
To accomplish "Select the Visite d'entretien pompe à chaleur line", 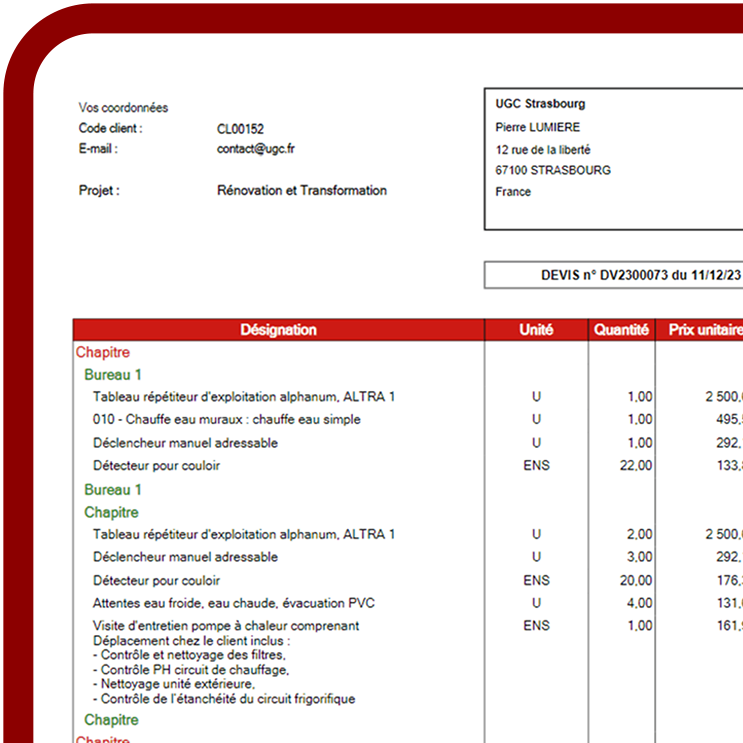I will point(225,626).
